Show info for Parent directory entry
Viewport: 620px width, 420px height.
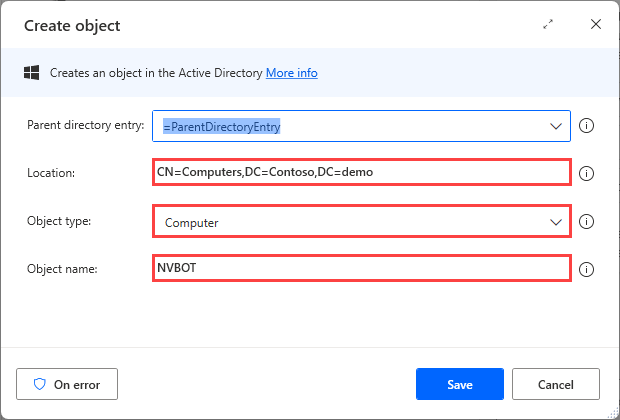pos(587,126)
